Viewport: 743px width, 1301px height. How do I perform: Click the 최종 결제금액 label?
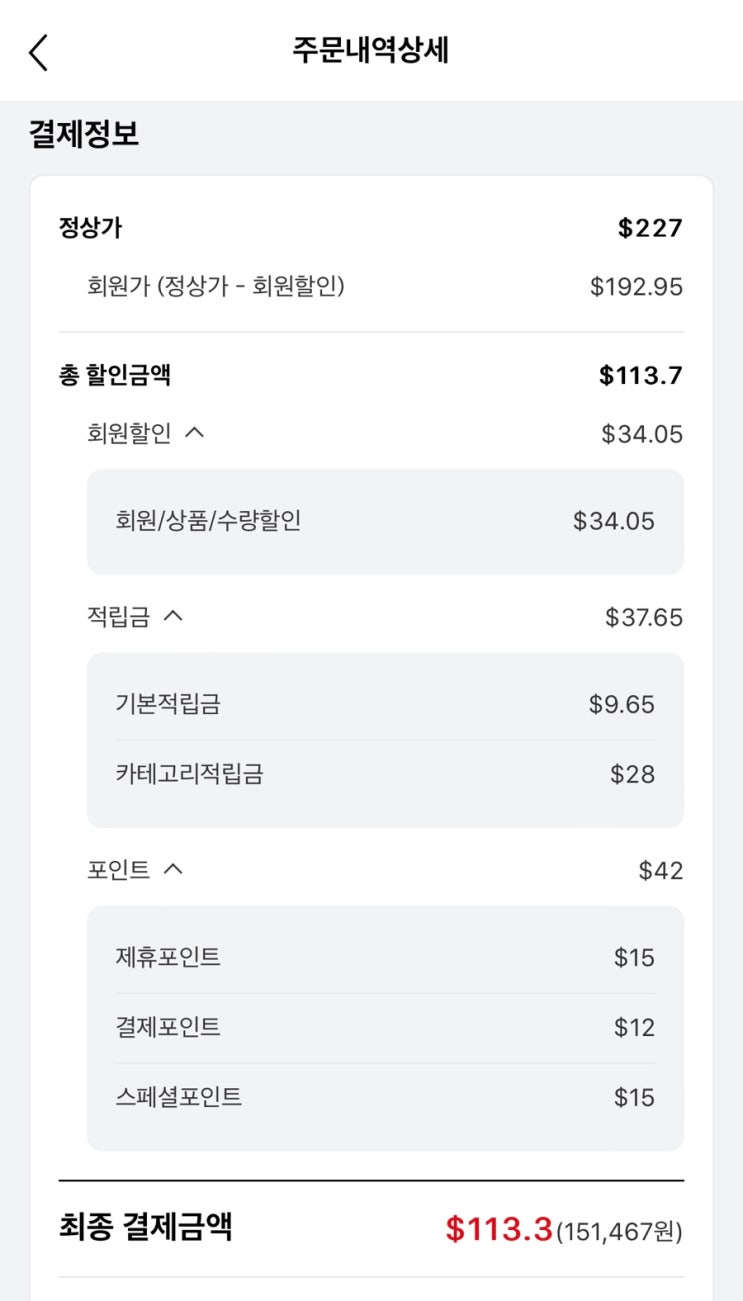[x=146, y=1226]
